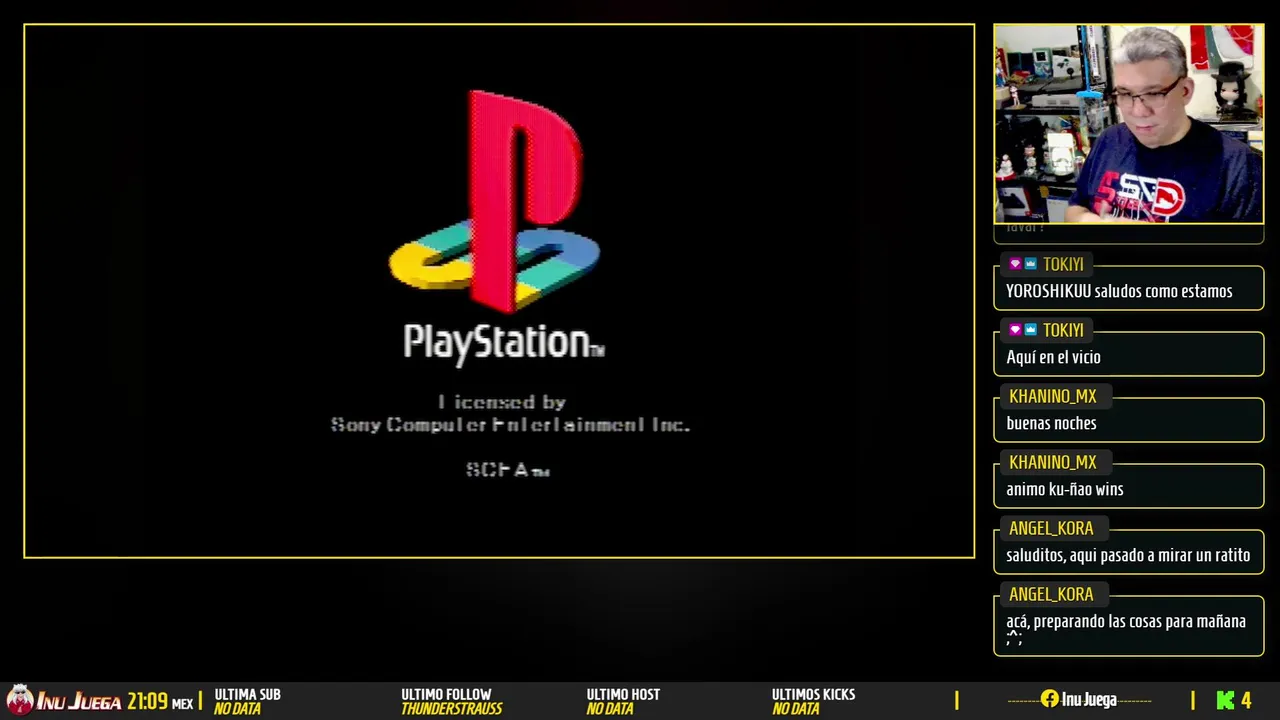
Task: Click chat message 'Aquí en el vicio'
Action: point(1053,357)
